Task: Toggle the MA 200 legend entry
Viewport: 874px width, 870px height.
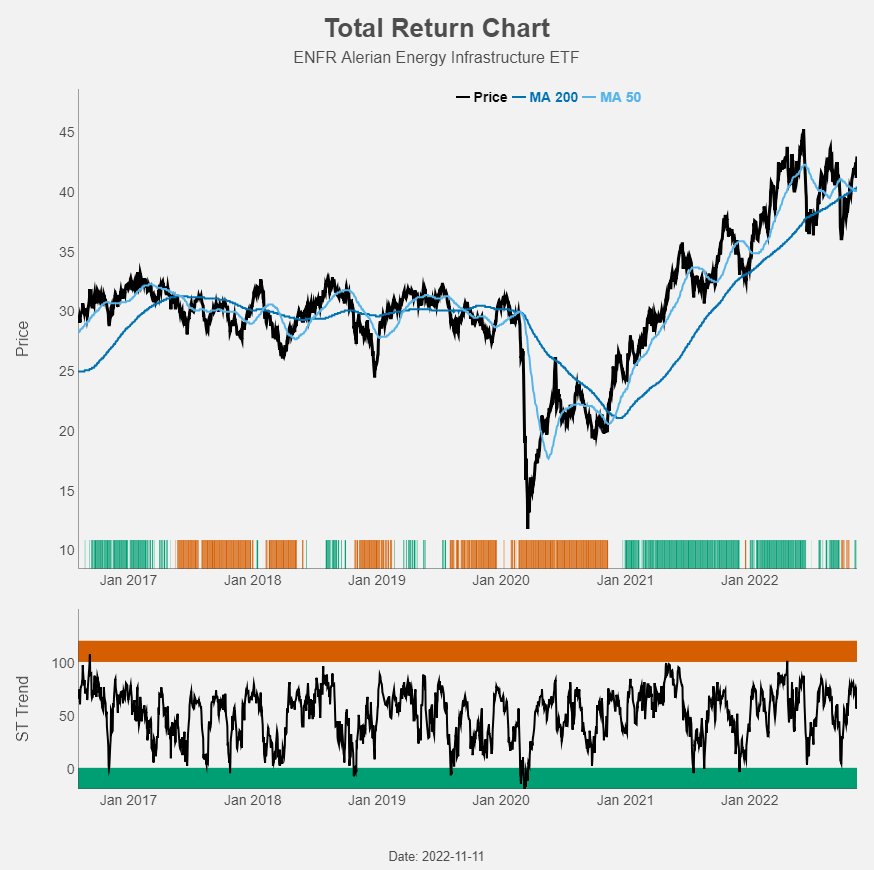Action: click(545, 98)
